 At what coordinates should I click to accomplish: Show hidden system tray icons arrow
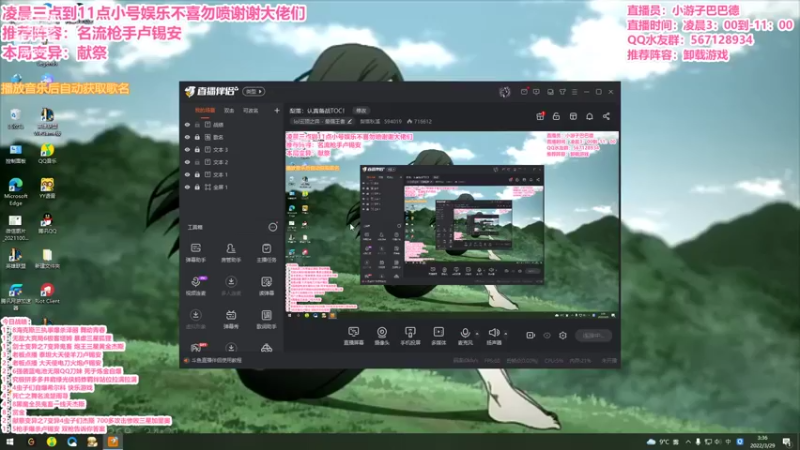[x=688, y=442]
